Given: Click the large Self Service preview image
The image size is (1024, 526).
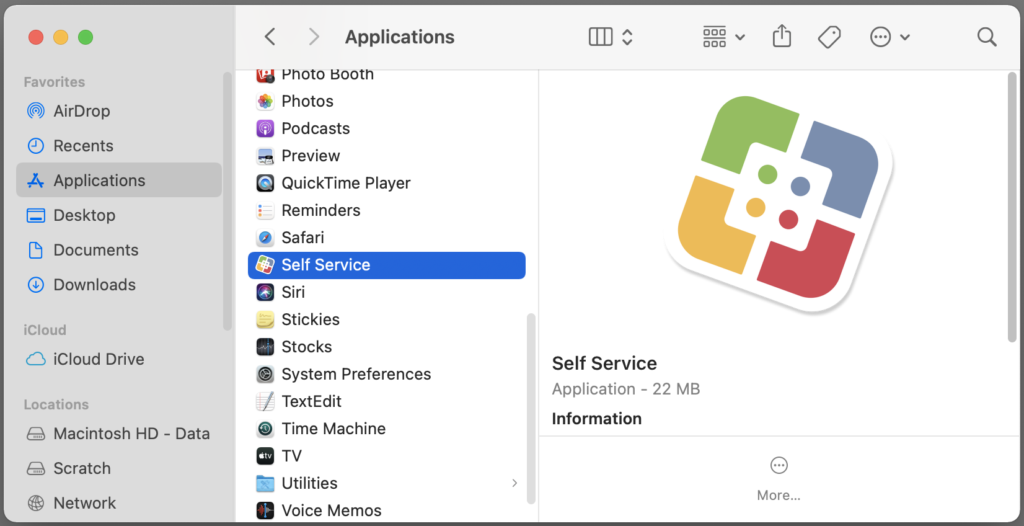Looking at the screenshot, I should [778, 205].
